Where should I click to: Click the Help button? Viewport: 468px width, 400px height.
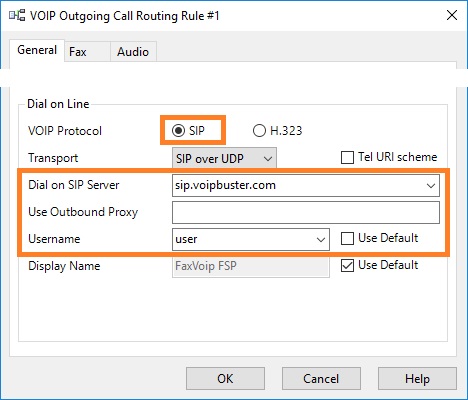417,379
